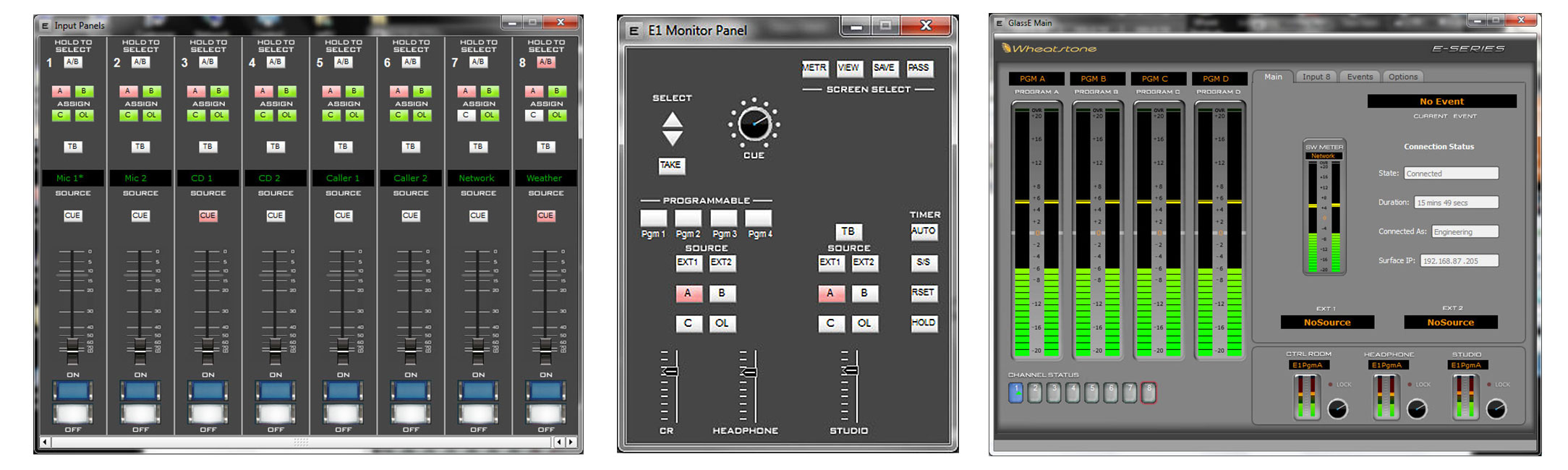Switch to the Events tab
This screenshot has height=470, width=1568.
[x=1359, y=77]
